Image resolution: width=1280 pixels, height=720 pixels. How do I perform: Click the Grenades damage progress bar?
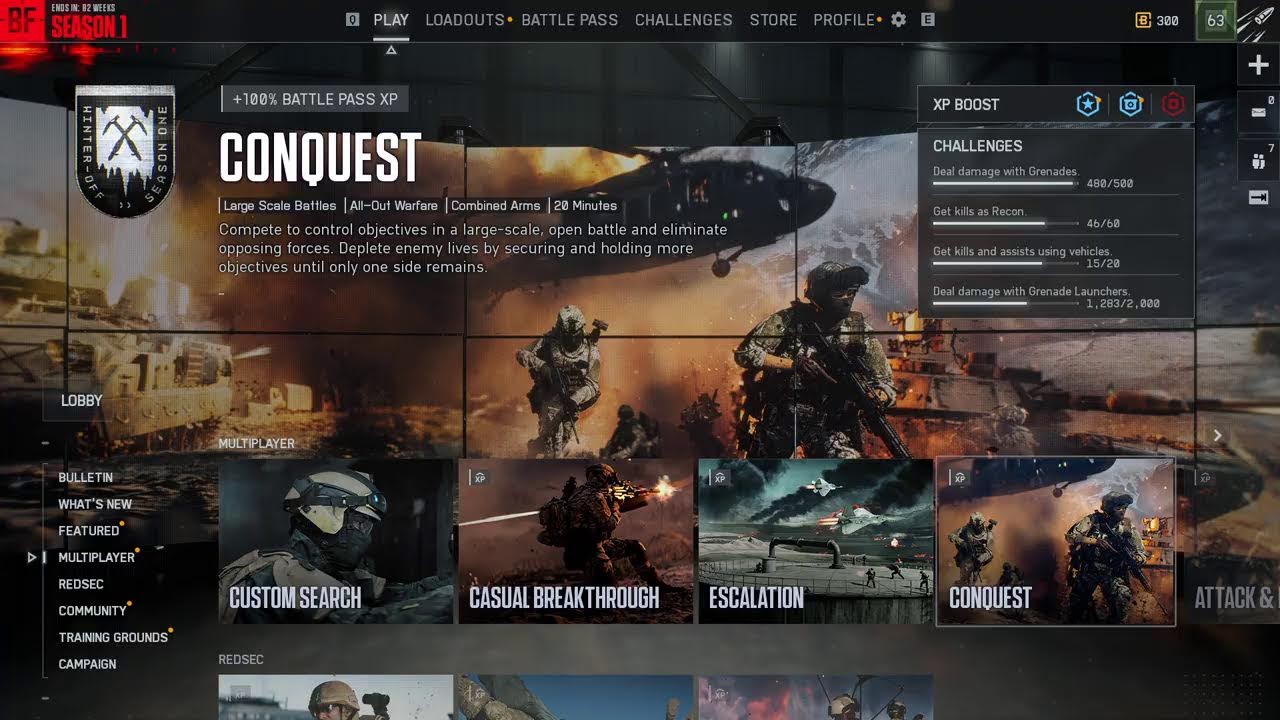tap(1006, 184)
